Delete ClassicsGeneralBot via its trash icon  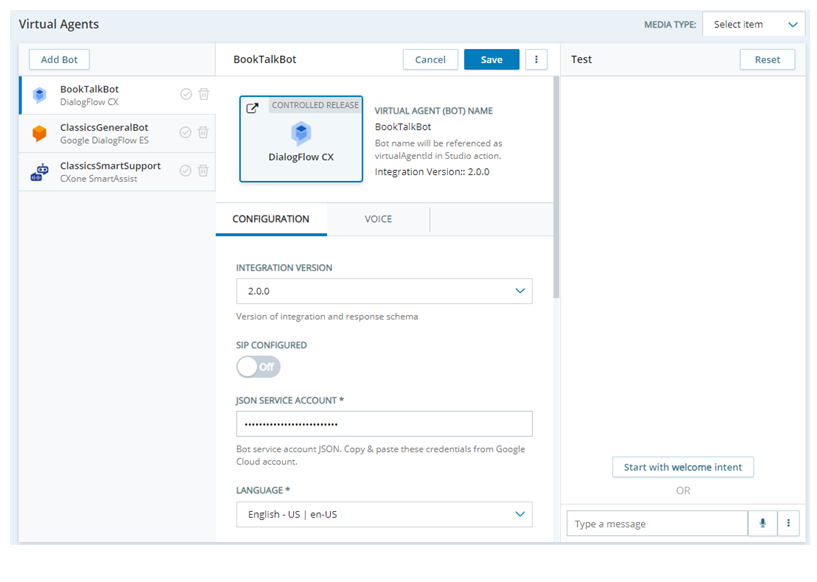pos(204,131)
